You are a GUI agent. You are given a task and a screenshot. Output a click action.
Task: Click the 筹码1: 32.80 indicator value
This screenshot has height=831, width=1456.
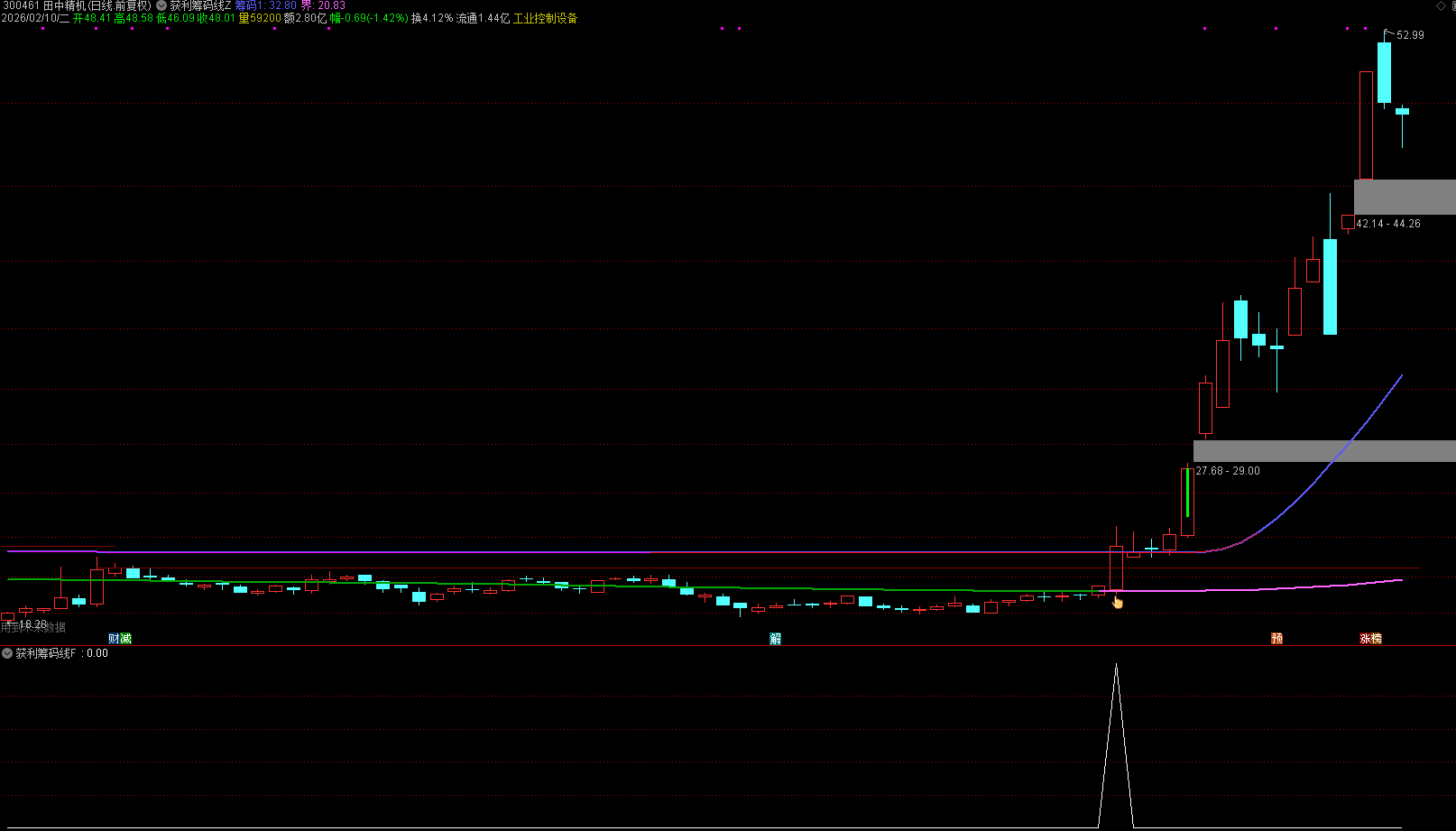click(266, 5)
